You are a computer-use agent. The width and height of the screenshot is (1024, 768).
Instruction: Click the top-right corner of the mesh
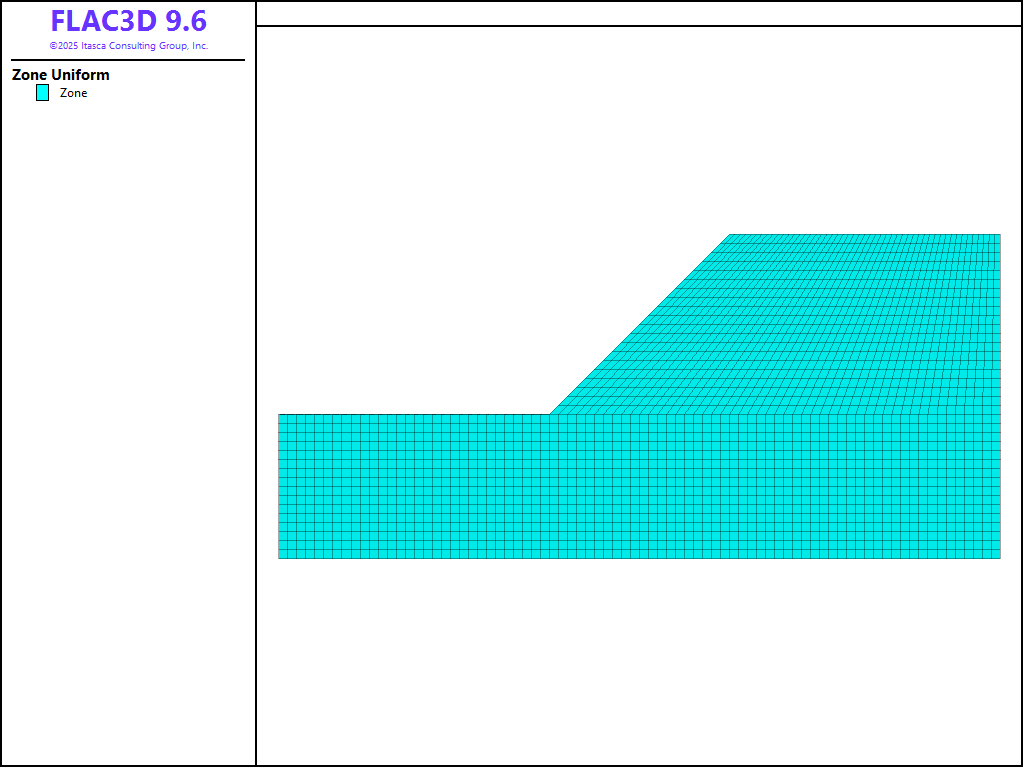999,235
